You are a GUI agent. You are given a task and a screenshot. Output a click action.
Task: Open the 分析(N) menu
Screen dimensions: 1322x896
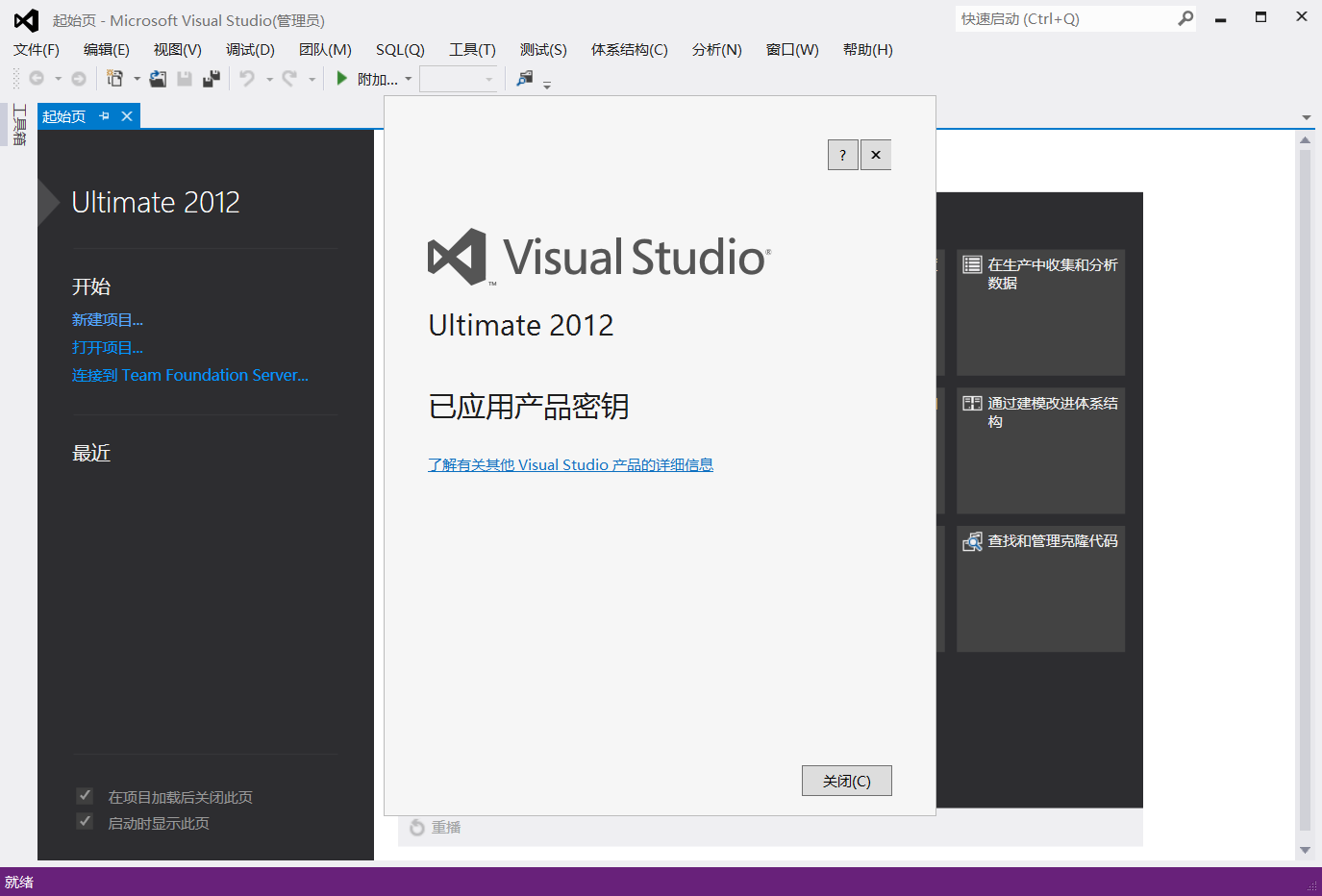click(717, 50)
